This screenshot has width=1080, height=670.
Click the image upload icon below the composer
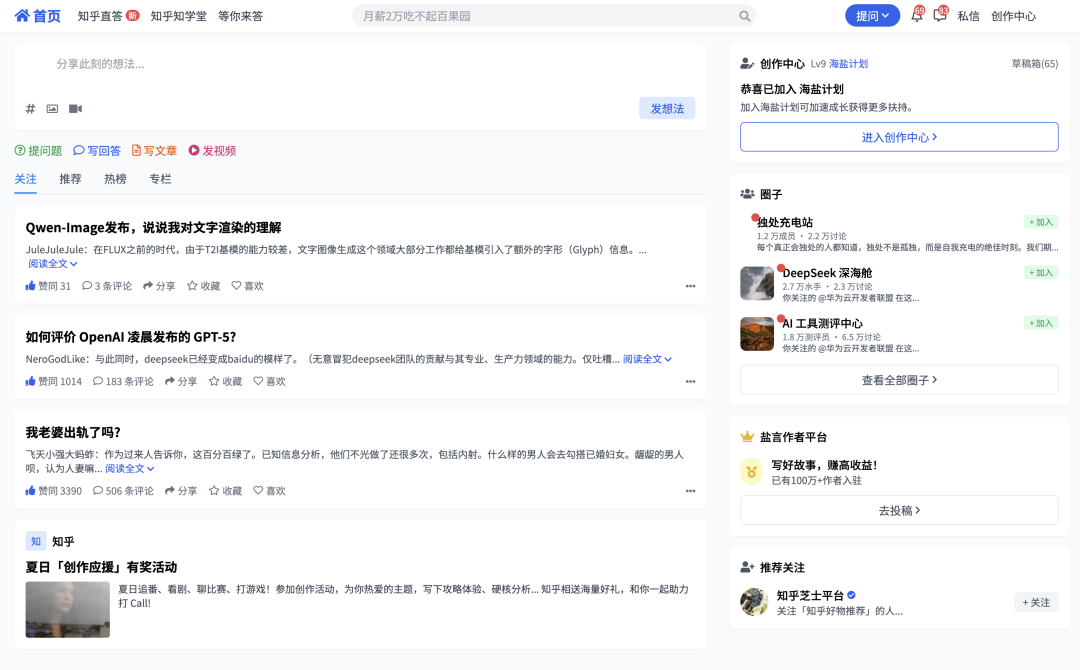52,108
